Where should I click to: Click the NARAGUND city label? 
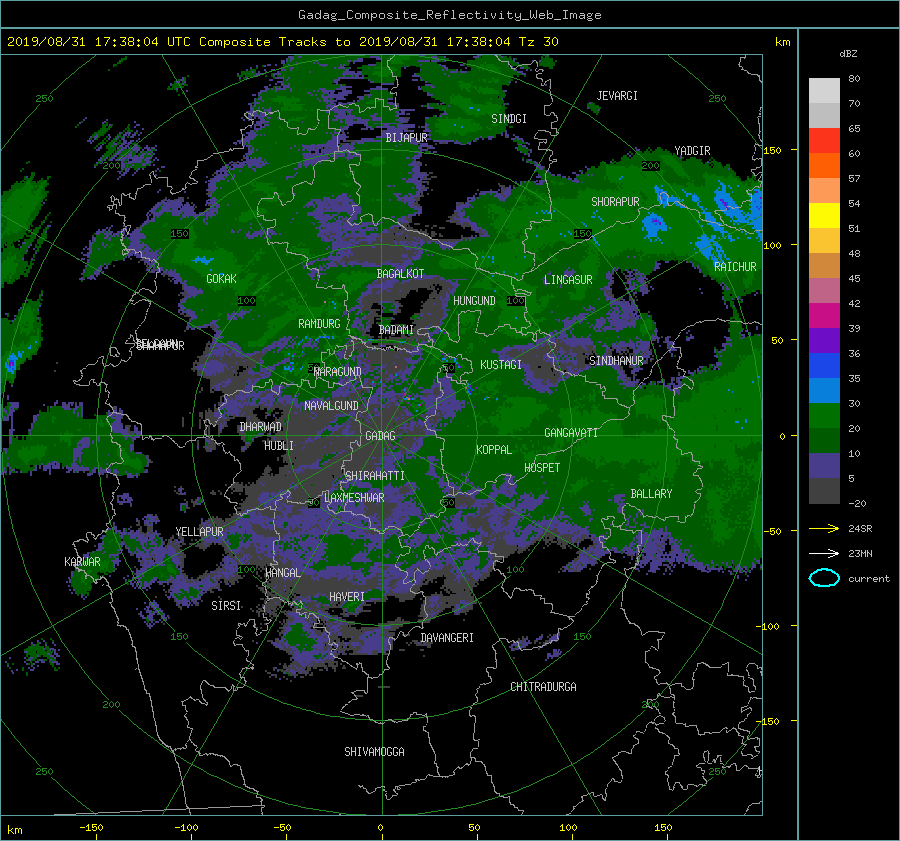coord(338,372)
